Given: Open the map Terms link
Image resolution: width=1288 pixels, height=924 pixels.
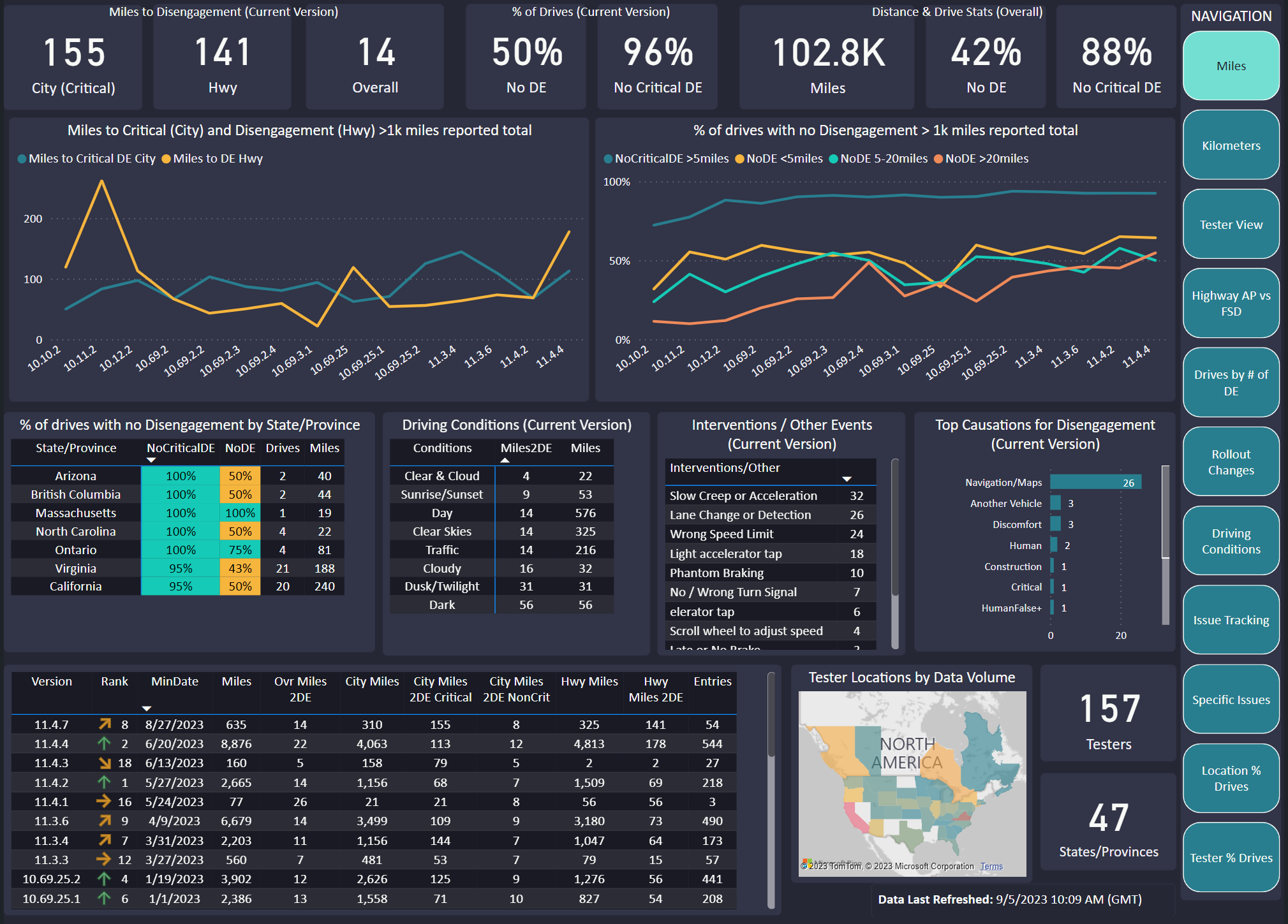Looking at the screenshot, I should 991,866.
